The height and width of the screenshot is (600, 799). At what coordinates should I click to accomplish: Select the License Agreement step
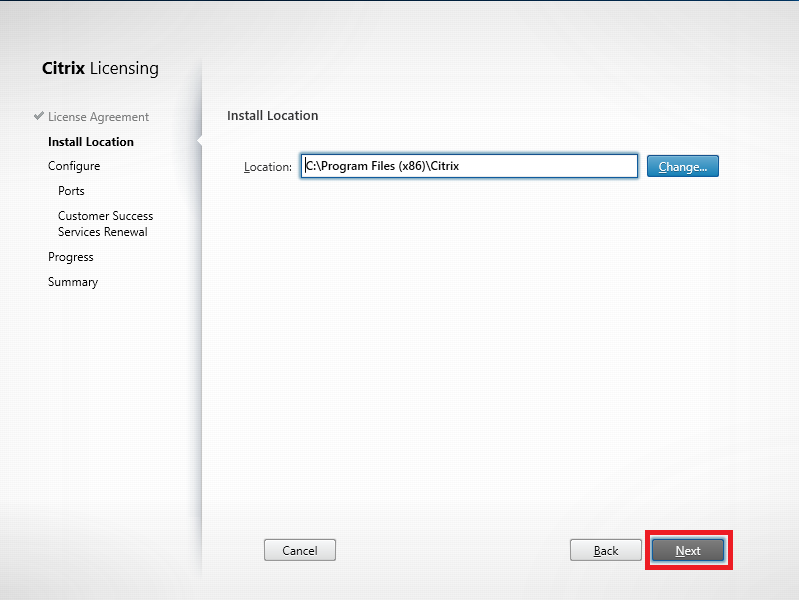tap(98, 117)
